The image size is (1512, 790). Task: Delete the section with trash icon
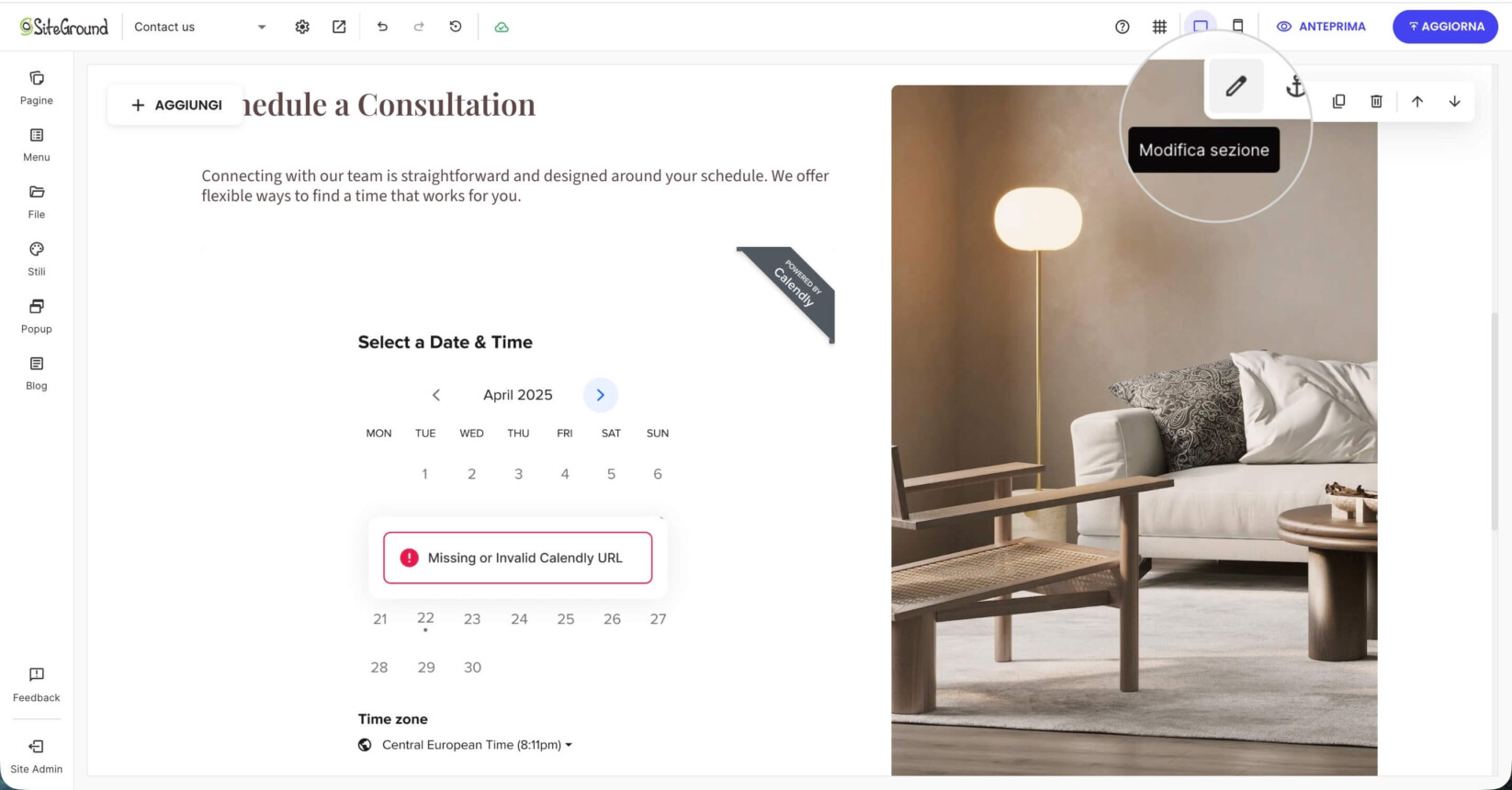(1376, 101)
